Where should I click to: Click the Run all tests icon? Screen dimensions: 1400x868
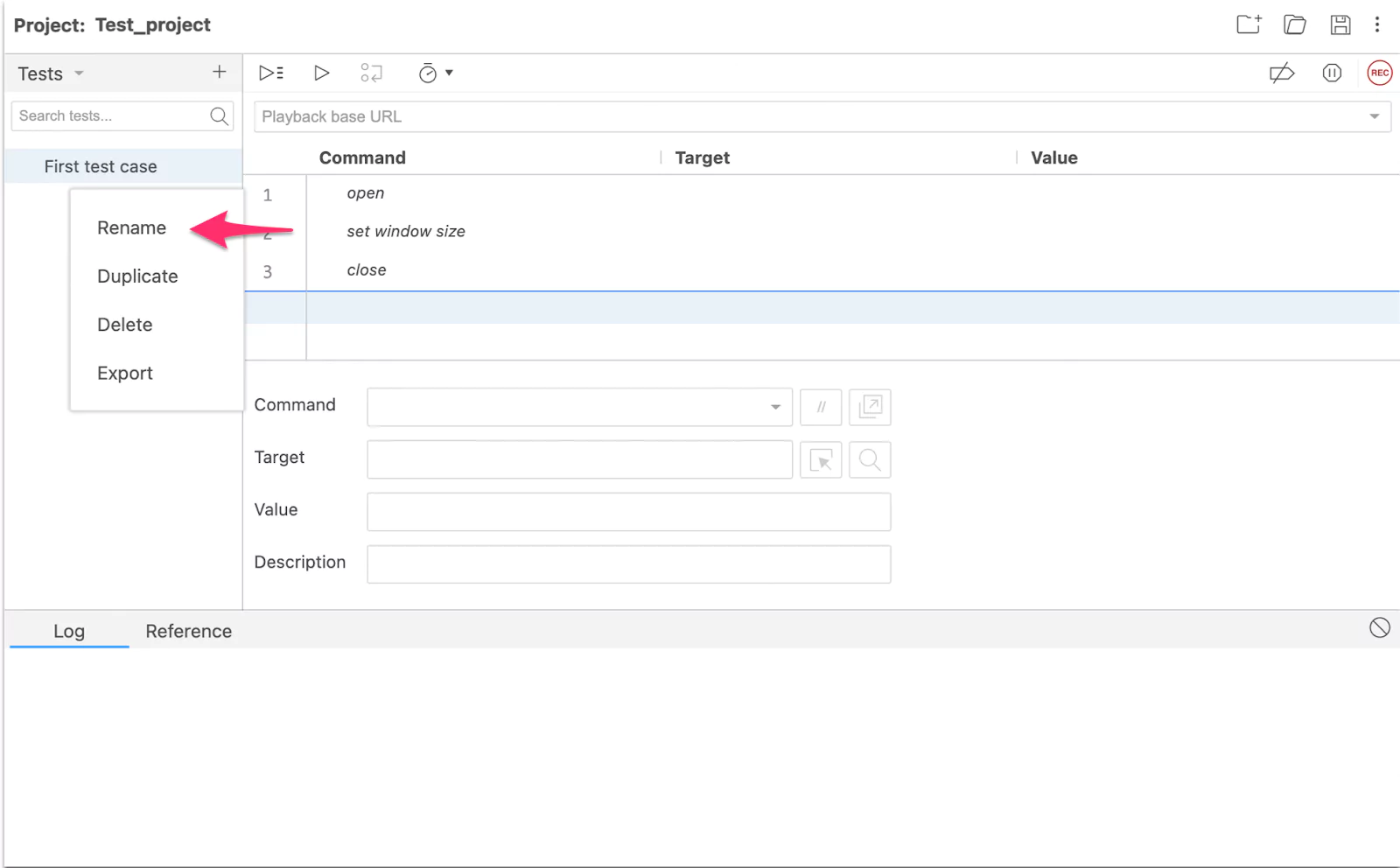click(x=270, y=73)
